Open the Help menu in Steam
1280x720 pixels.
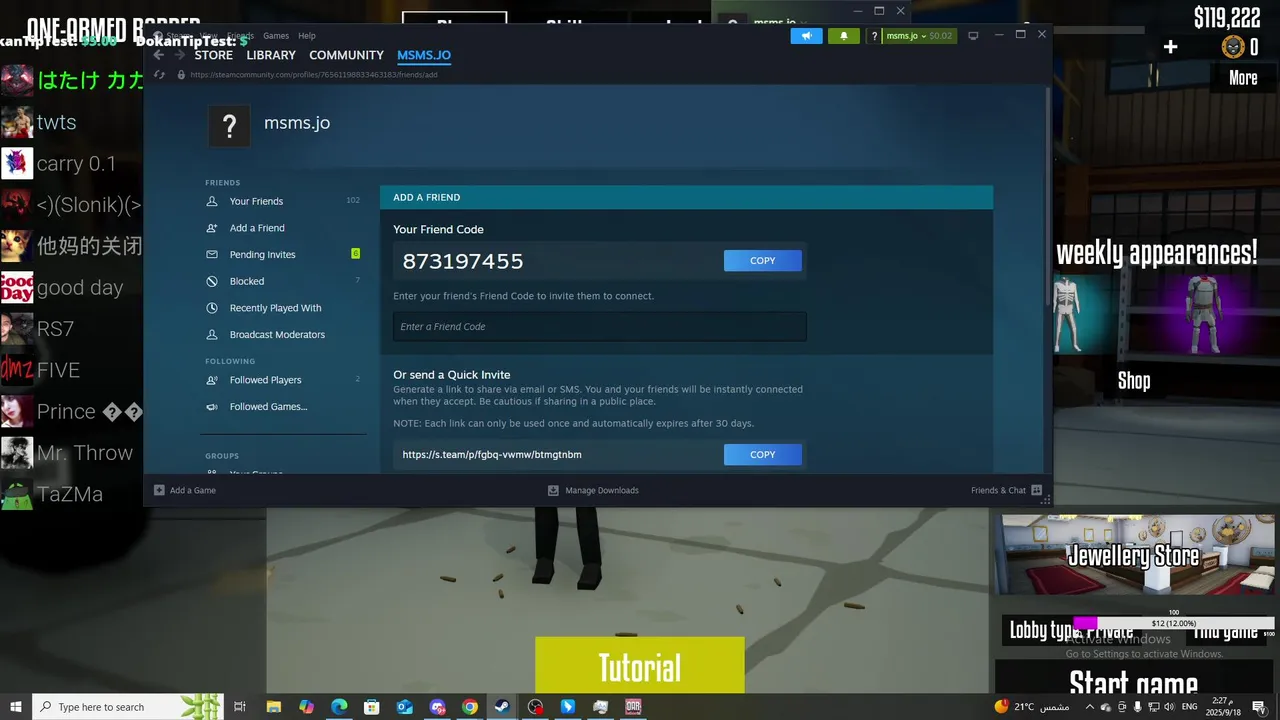(x=307, y=36)
